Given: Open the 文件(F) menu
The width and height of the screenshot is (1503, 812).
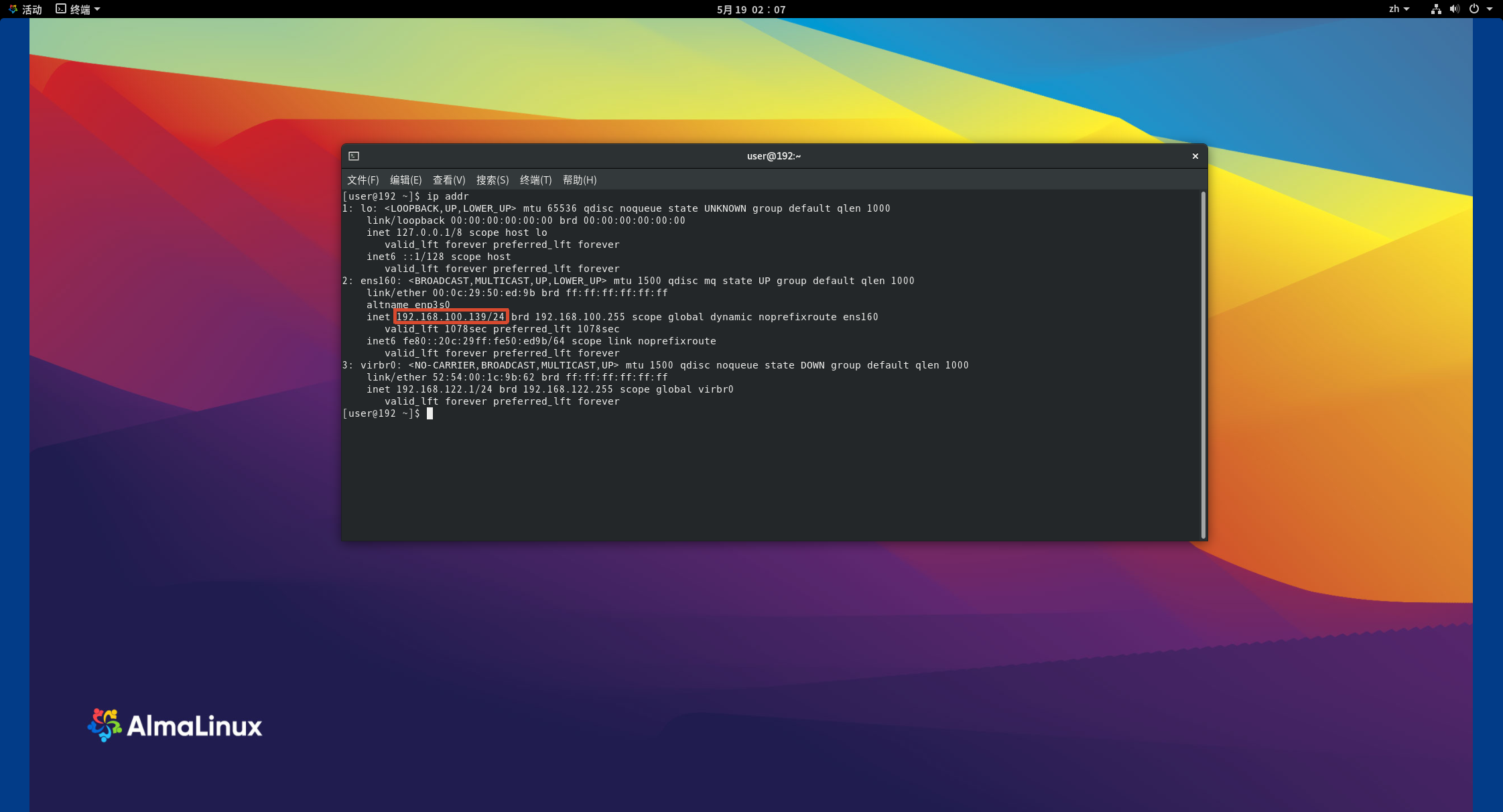Looking at the screenshot, I should pos(363,180).
